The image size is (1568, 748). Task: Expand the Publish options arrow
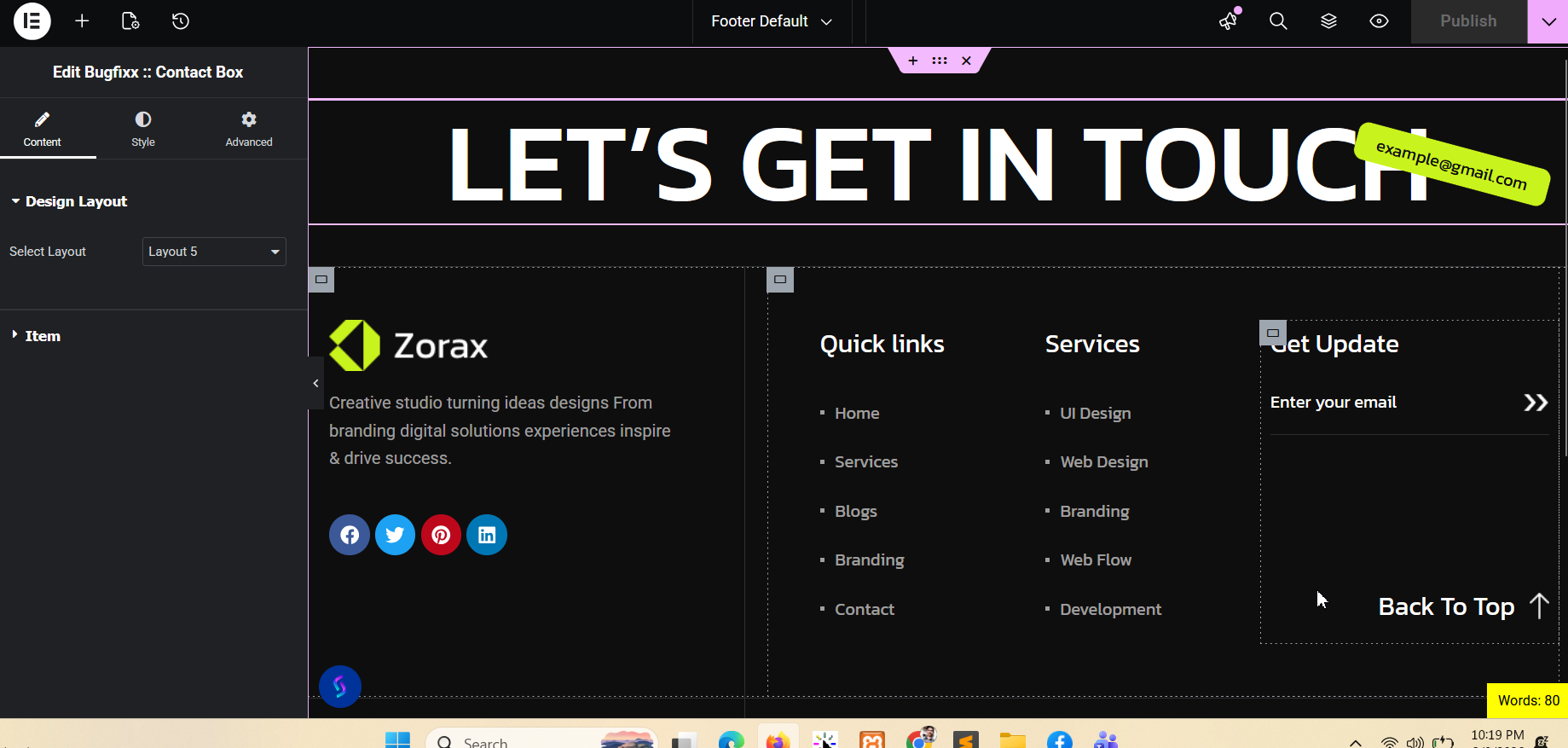1548,21
